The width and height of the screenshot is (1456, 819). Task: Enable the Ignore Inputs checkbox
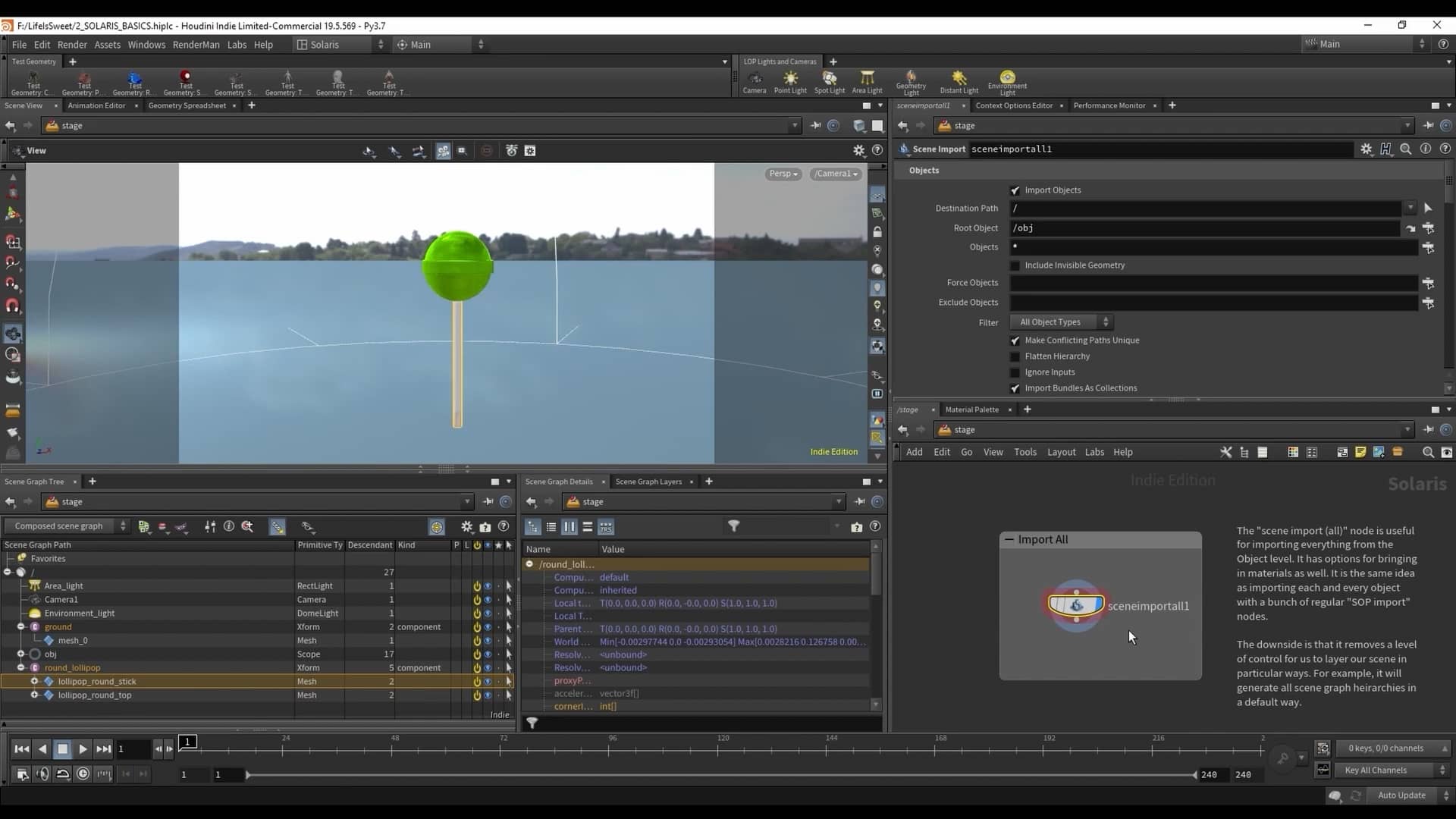pos(1015,372)
